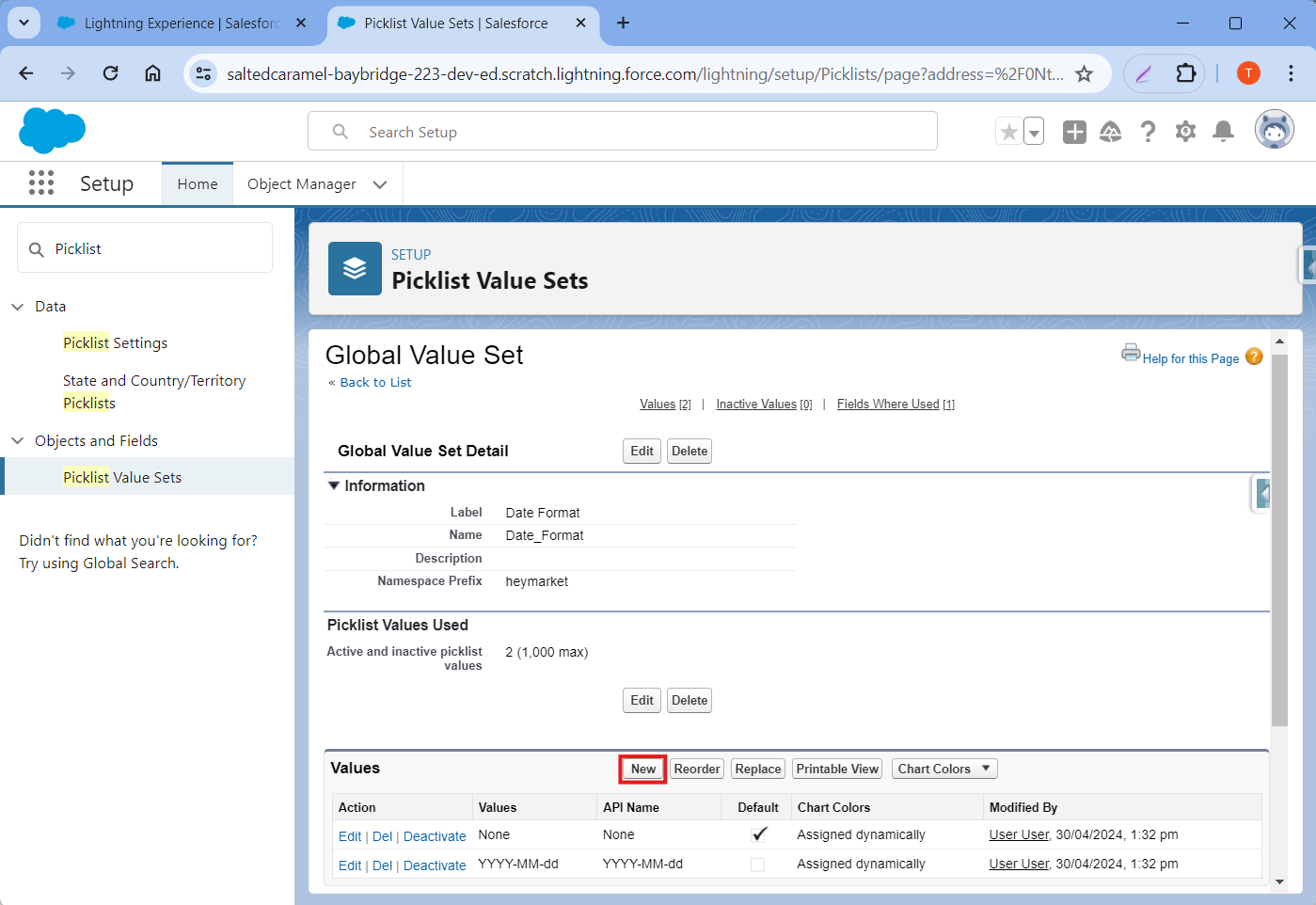Open the browser extensions puzzle icon
The height and width of the screenshot is (905, 1316).
1185,73
